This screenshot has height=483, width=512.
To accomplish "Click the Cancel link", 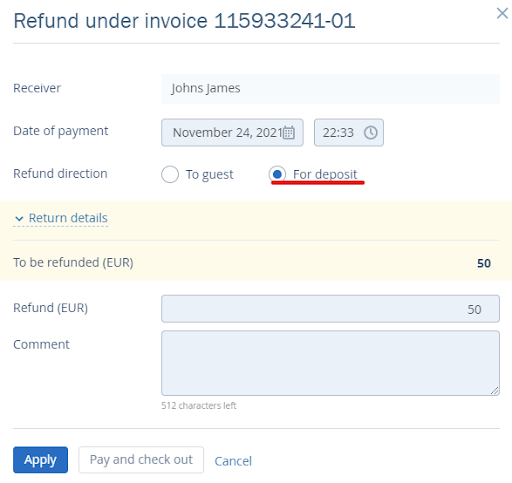I will [x=233, y=461].
